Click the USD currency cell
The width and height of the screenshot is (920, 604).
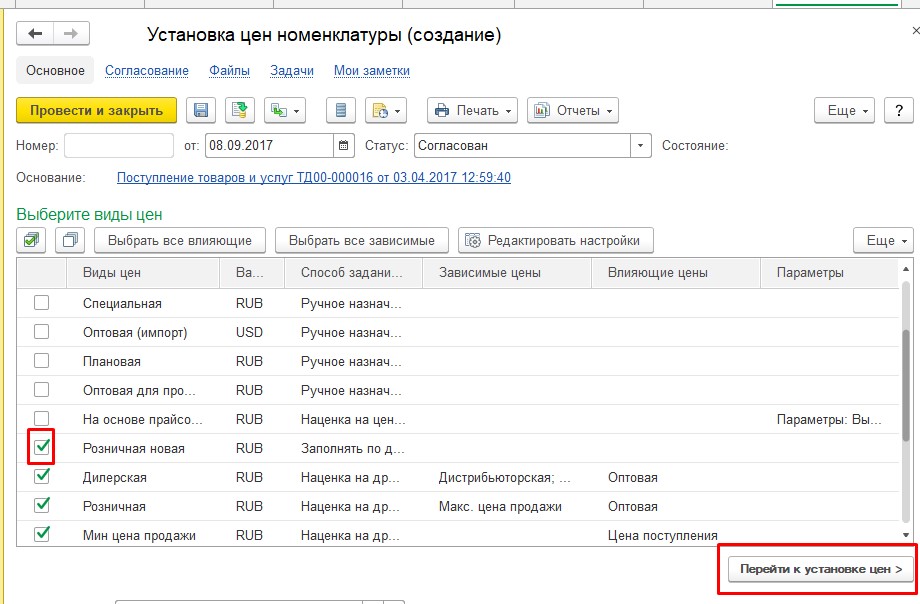[249, 332]
